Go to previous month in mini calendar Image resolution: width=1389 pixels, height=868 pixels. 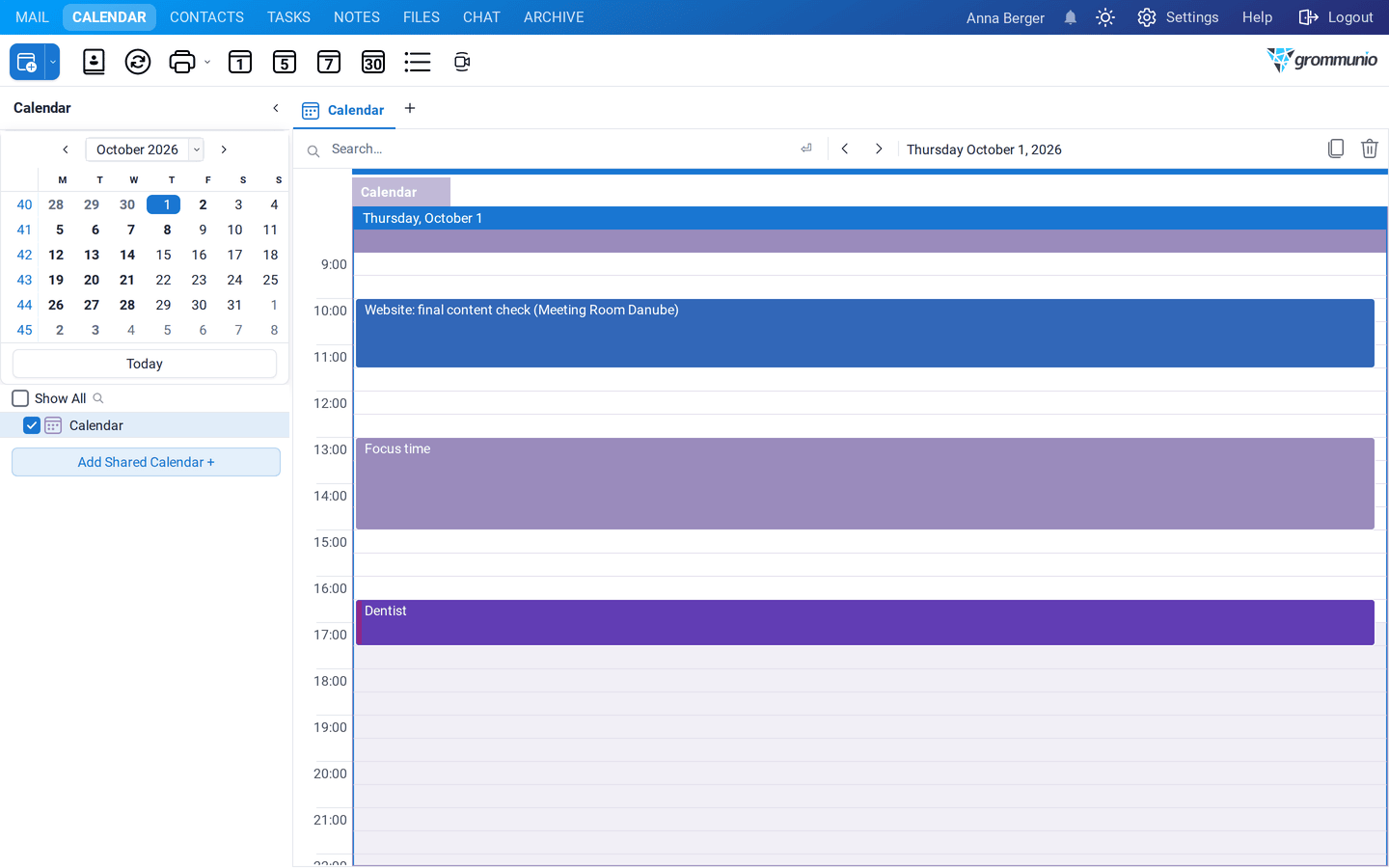66,149
